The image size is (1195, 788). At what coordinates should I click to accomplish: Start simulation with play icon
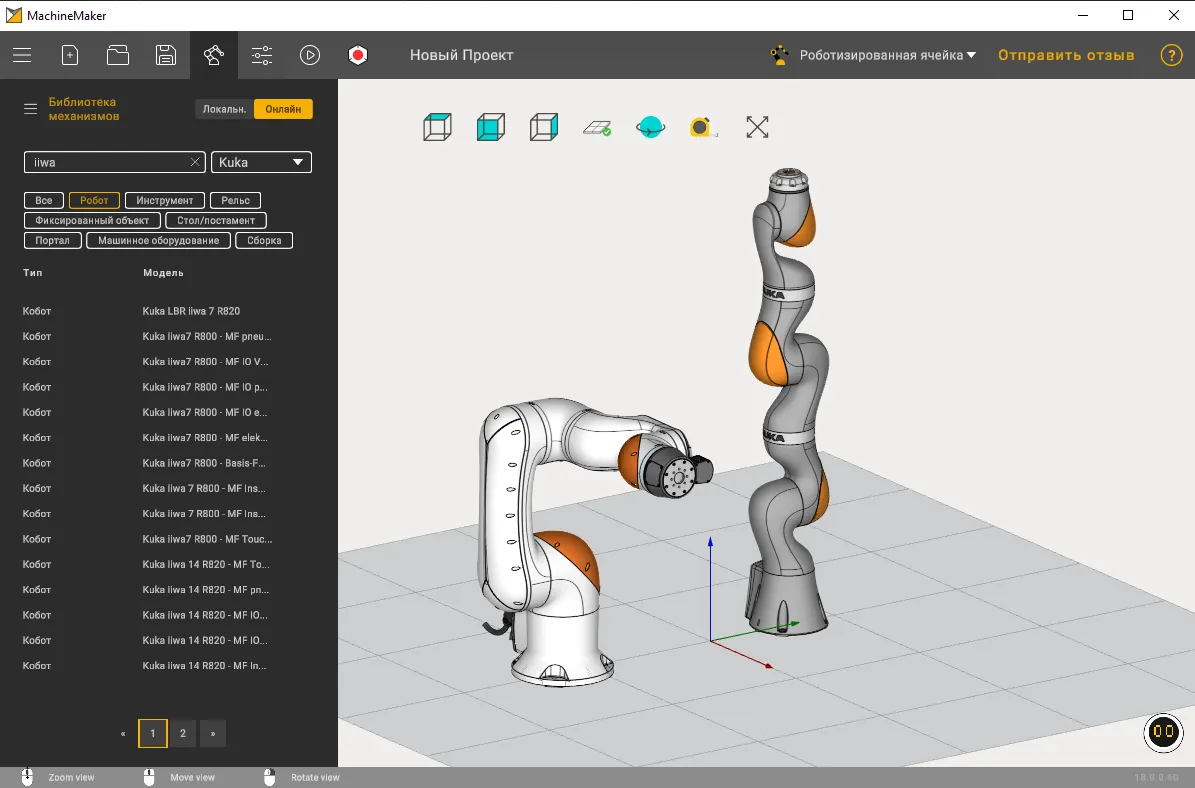310,56
